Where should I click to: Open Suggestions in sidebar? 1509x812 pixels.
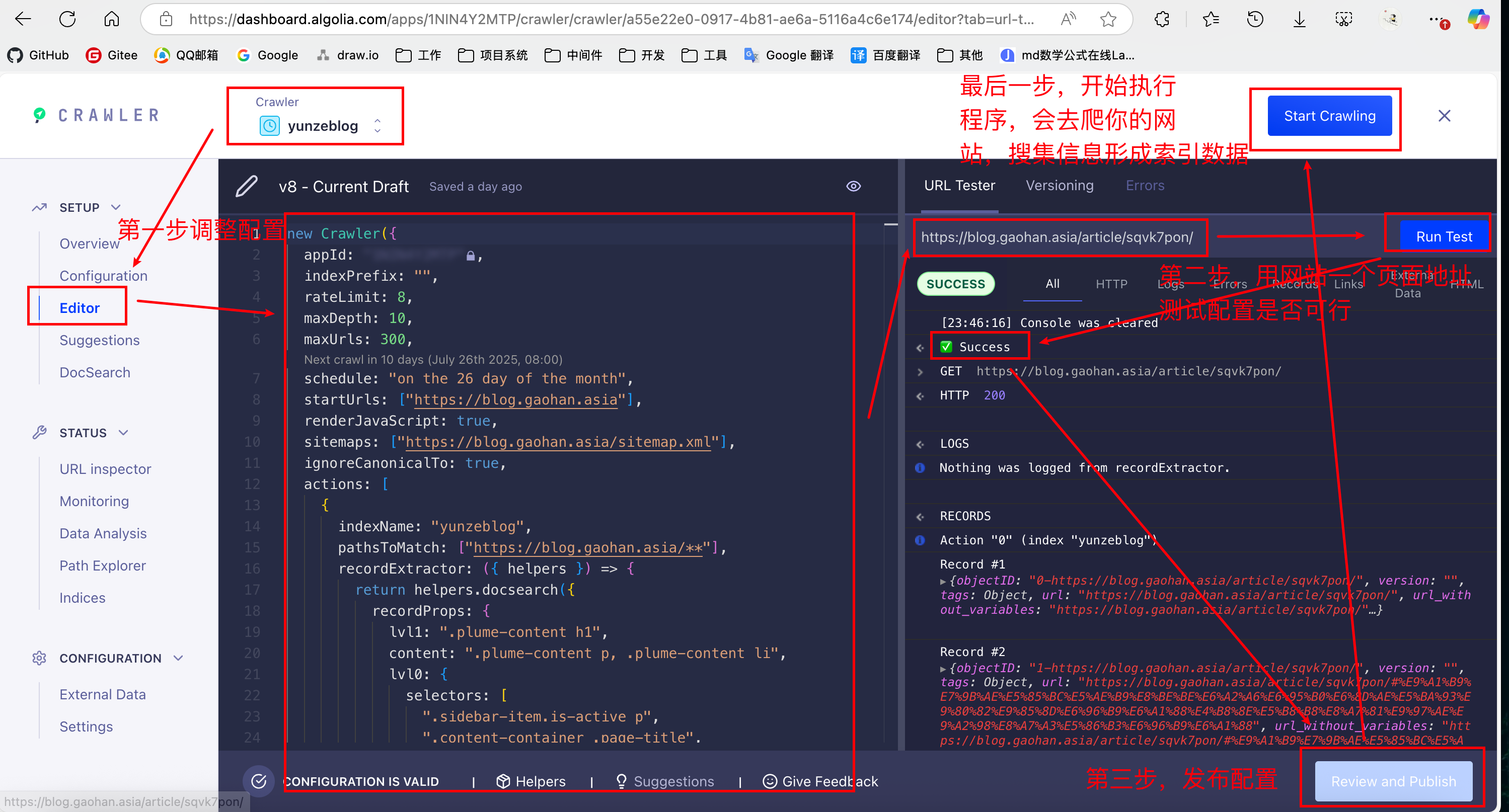(x=100, y=340)
